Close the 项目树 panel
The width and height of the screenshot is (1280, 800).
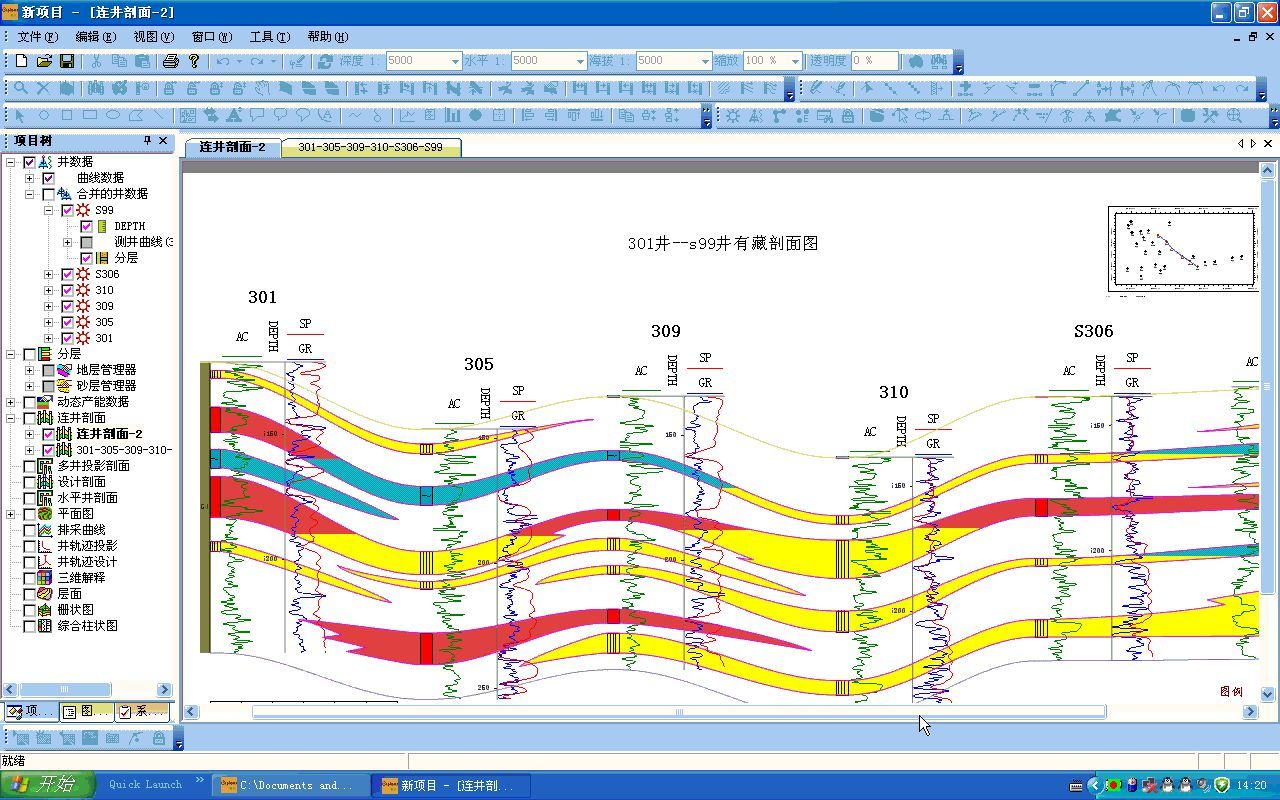(x=164, y=141)
